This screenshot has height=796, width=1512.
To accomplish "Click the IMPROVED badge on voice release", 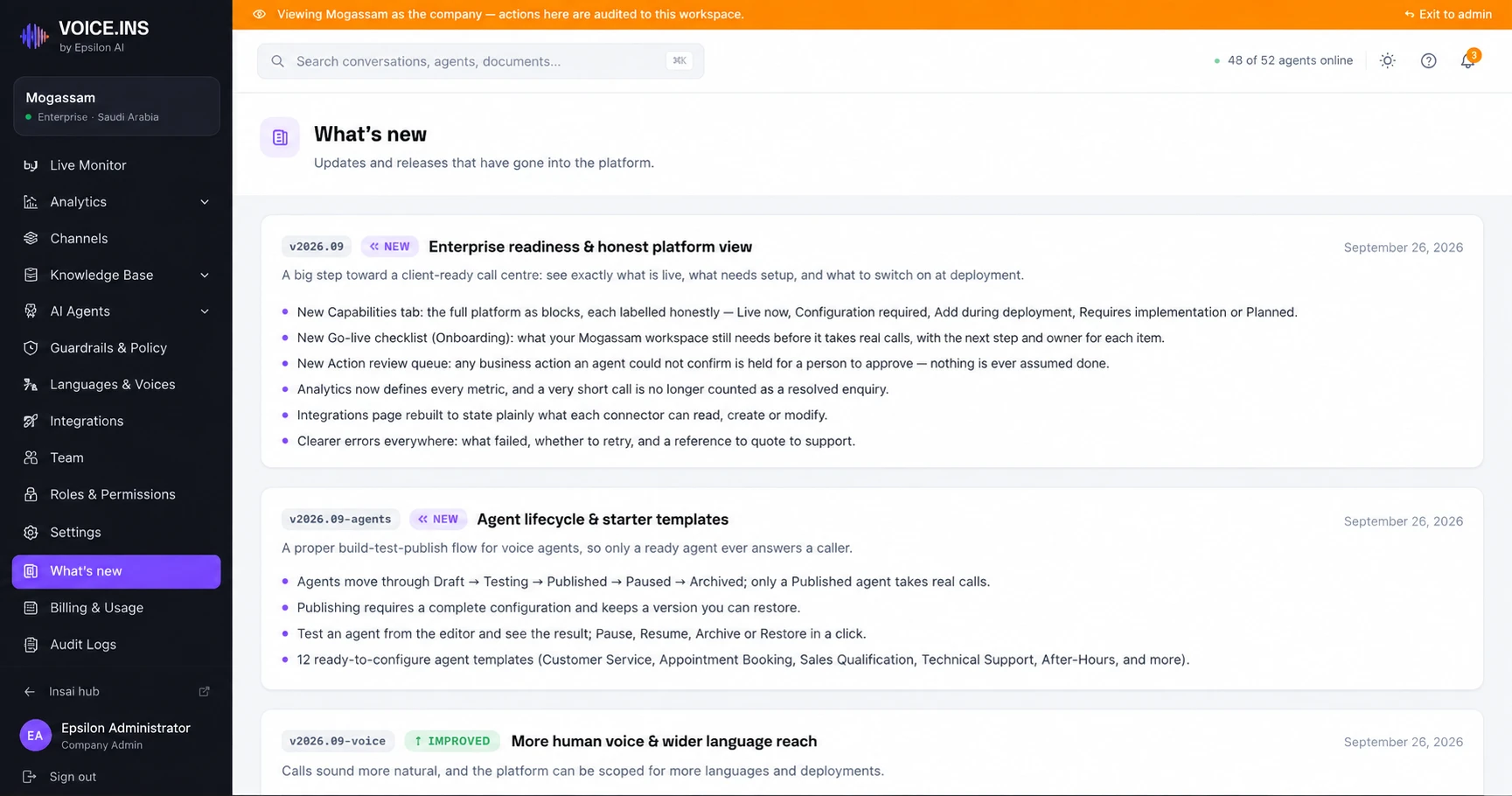I will point(452,741).
